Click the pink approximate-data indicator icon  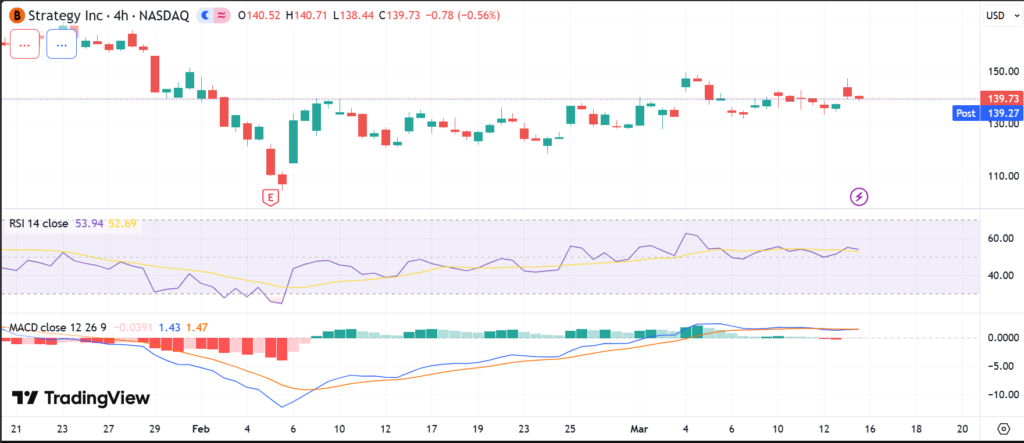point(220,16)
